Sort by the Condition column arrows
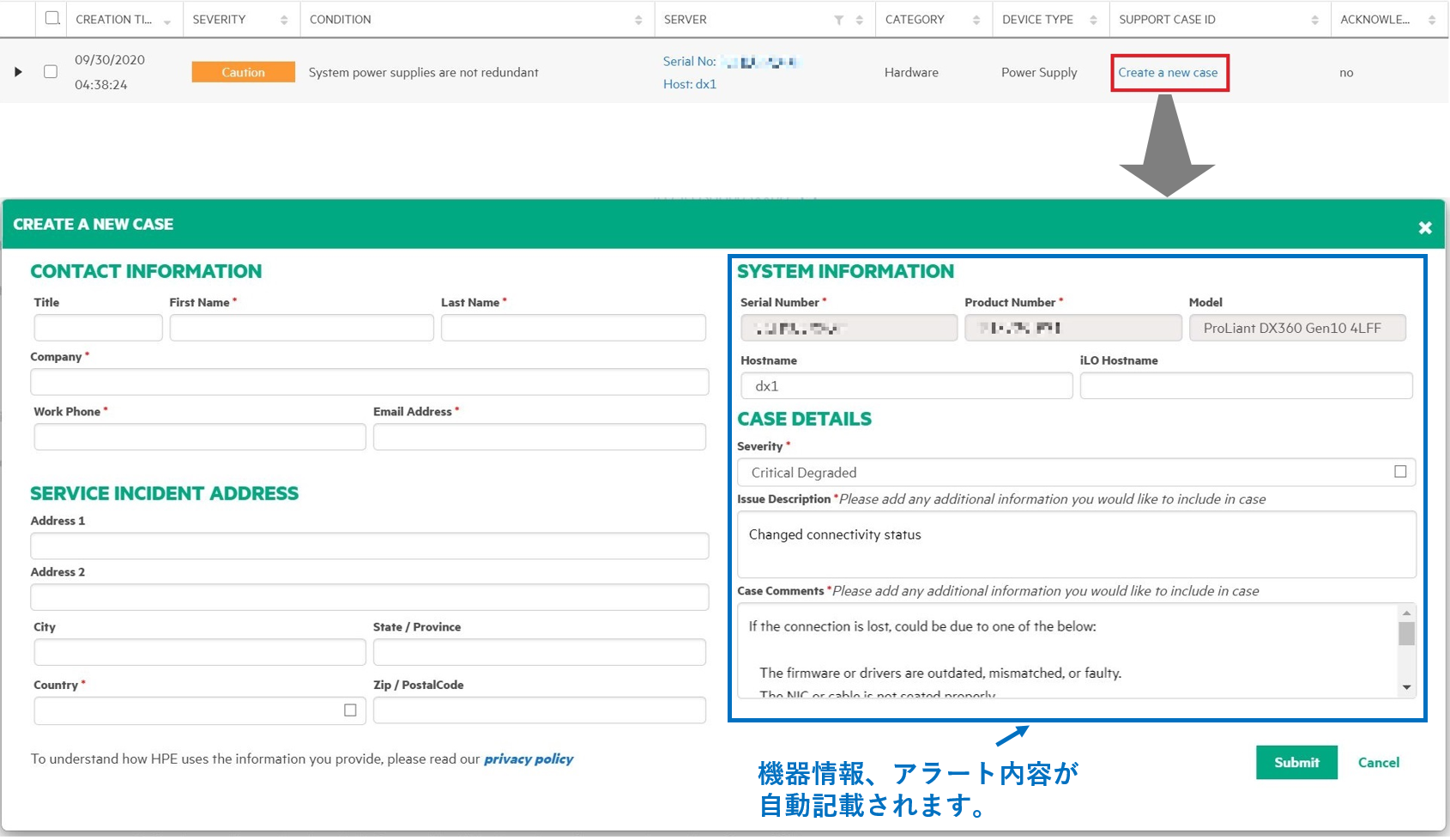1450x840 pixels. coord(638,20)
